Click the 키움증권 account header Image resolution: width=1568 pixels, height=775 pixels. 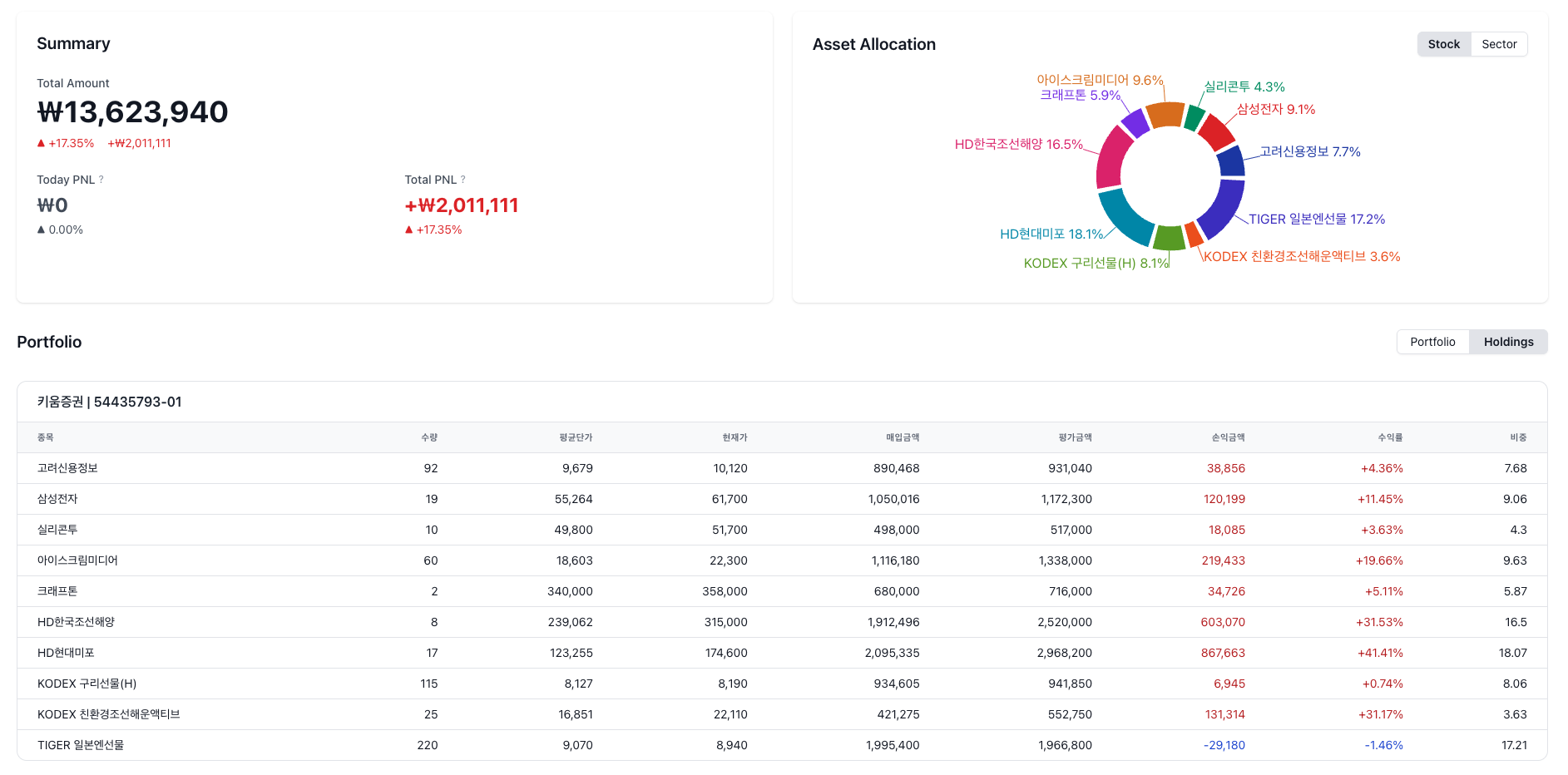[x=109, y=402]
